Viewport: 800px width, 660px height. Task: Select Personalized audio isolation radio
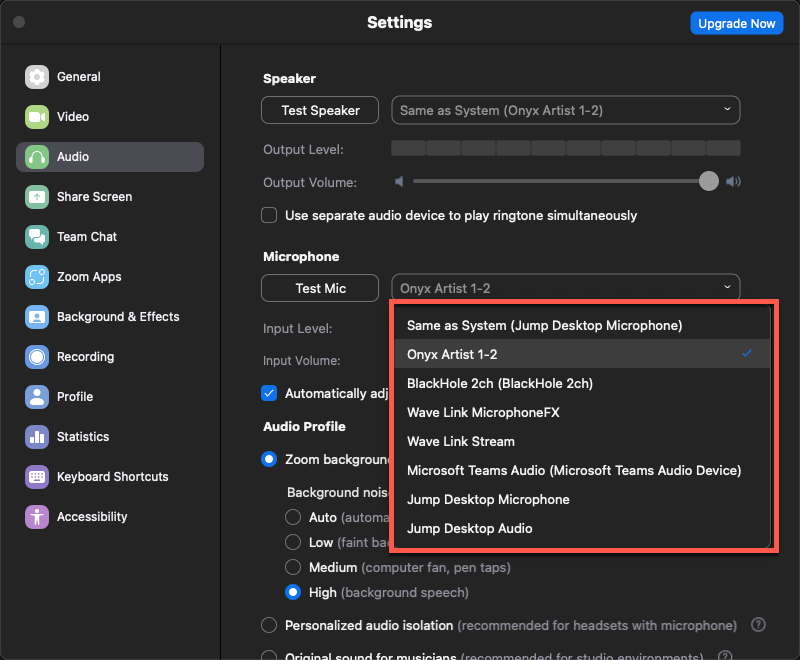pos(269,625)
